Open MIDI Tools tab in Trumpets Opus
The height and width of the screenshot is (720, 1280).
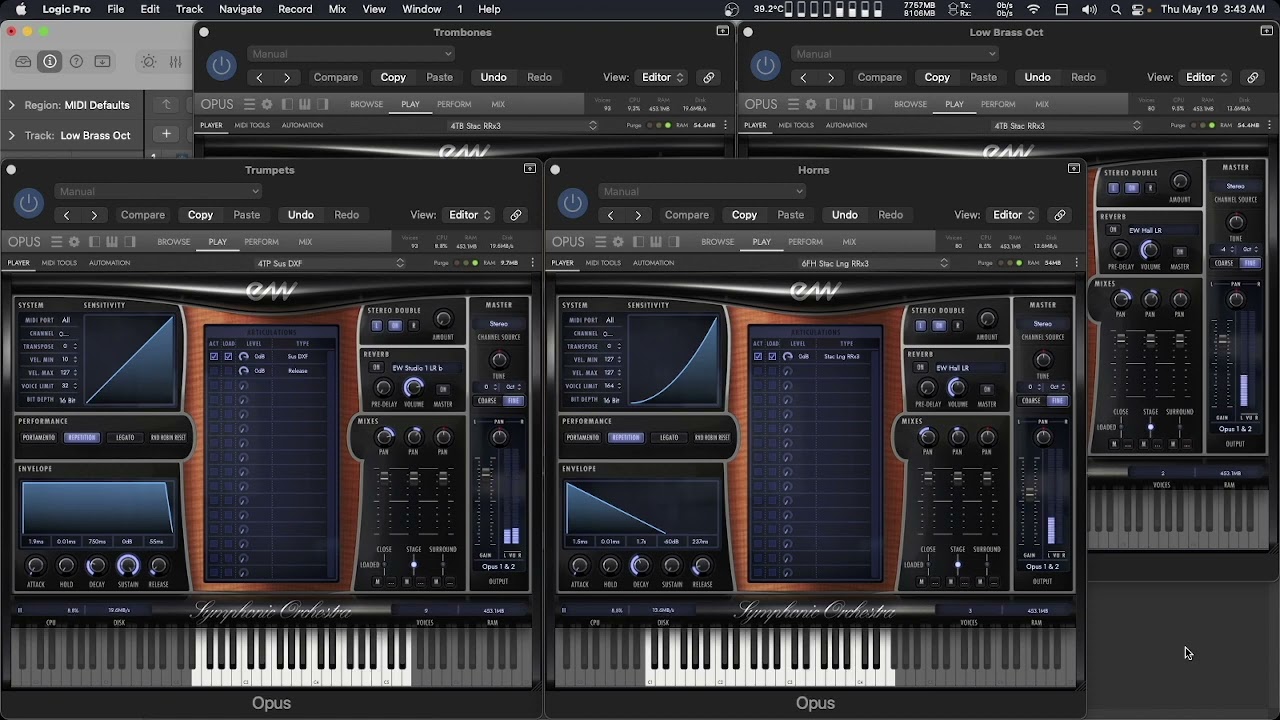59,263
